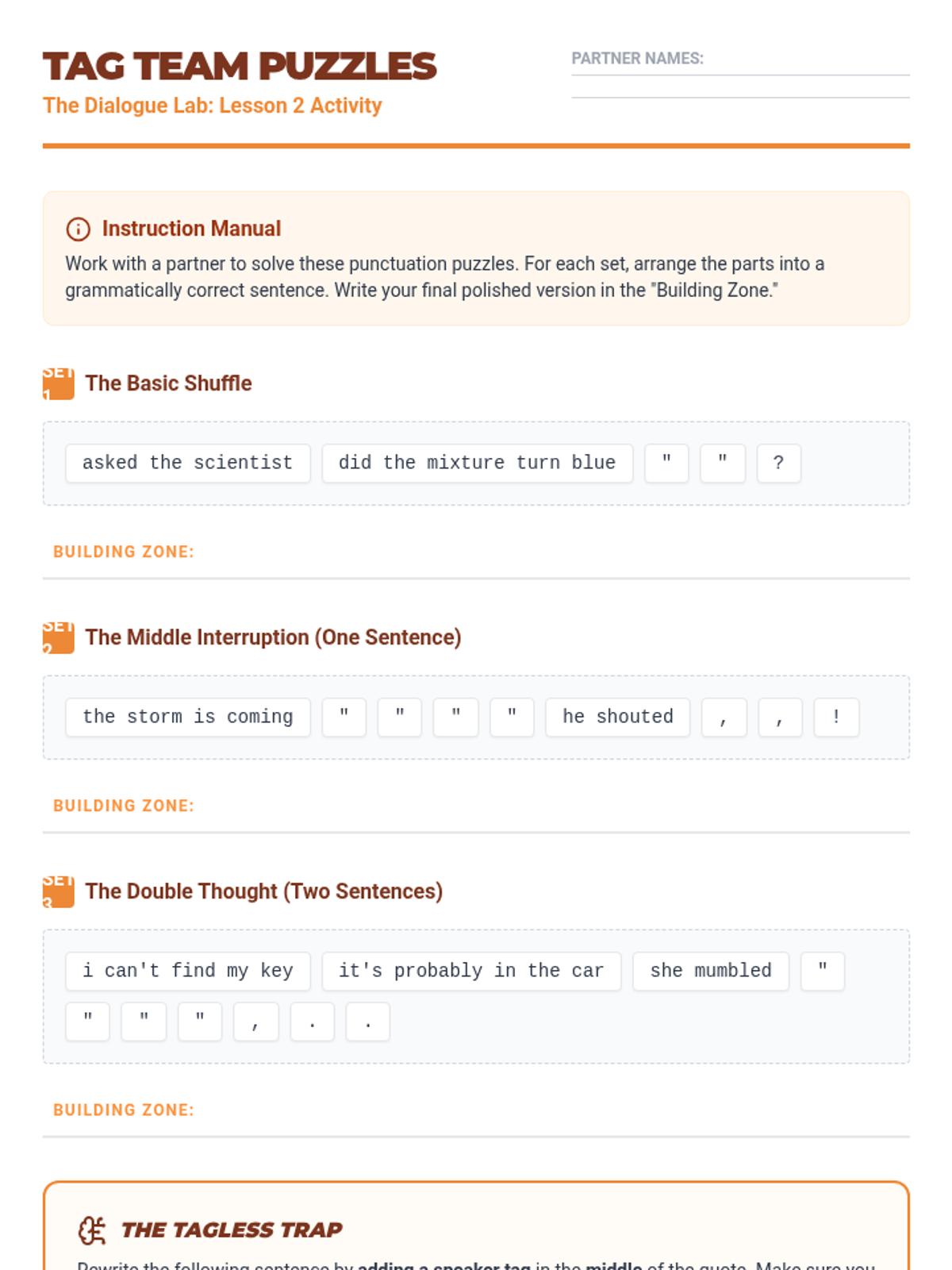Viewport: 952px width, 1270px height.
Task: Click the SET 1 badge icon
Action: point(58,383)
